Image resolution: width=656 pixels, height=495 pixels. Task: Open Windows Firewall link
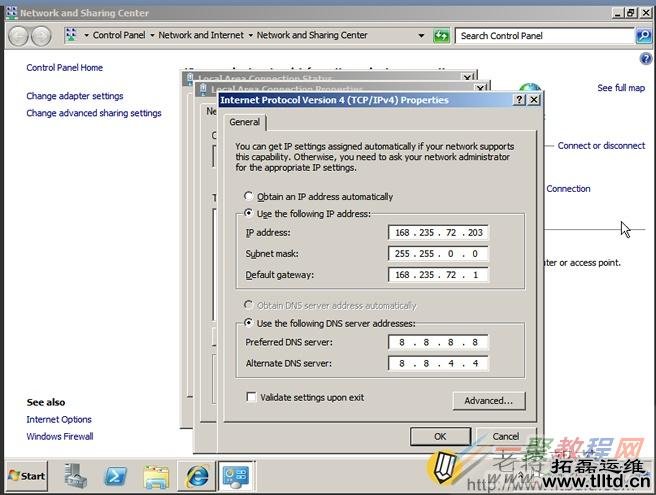60,436
